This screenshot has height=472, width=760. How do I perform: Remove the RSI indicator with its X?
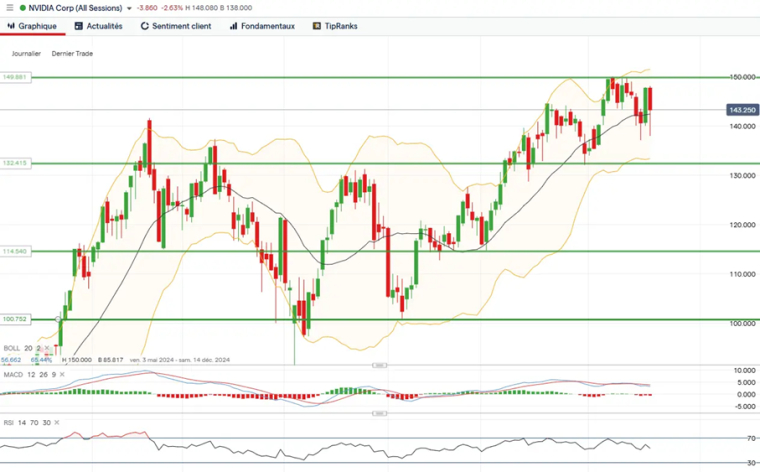(x=56, y=423)
